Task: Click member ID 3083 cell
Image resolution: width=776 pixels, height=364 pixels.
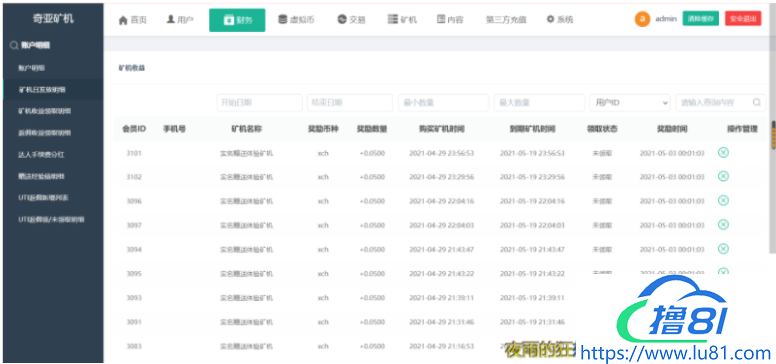Action: 134,346
